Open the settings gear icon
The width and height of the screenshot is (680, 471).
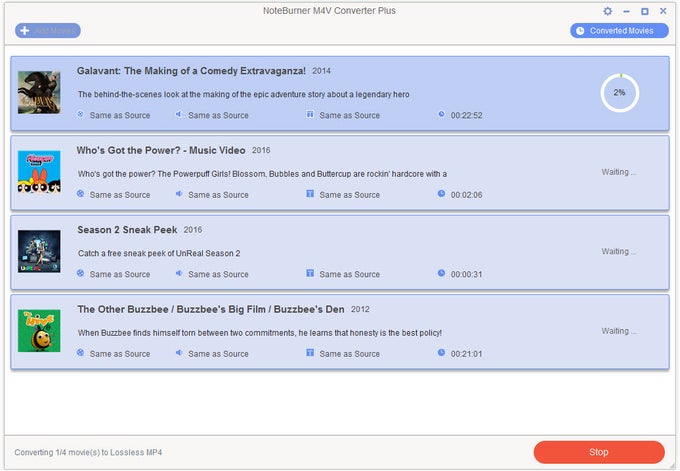[608, 11]
